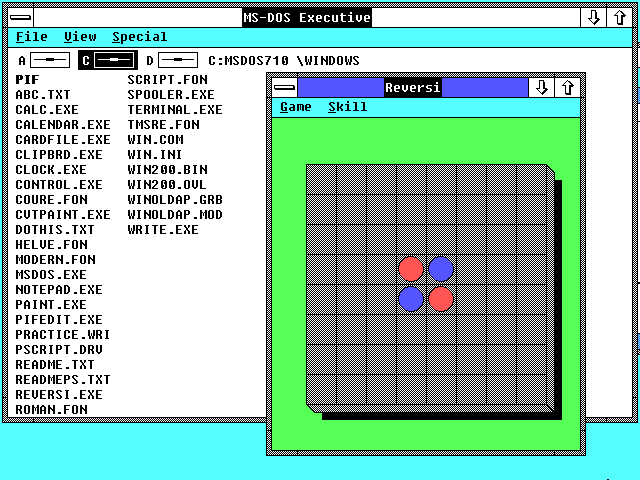Select MODERN.FON in file list

[x=56, y=260]
